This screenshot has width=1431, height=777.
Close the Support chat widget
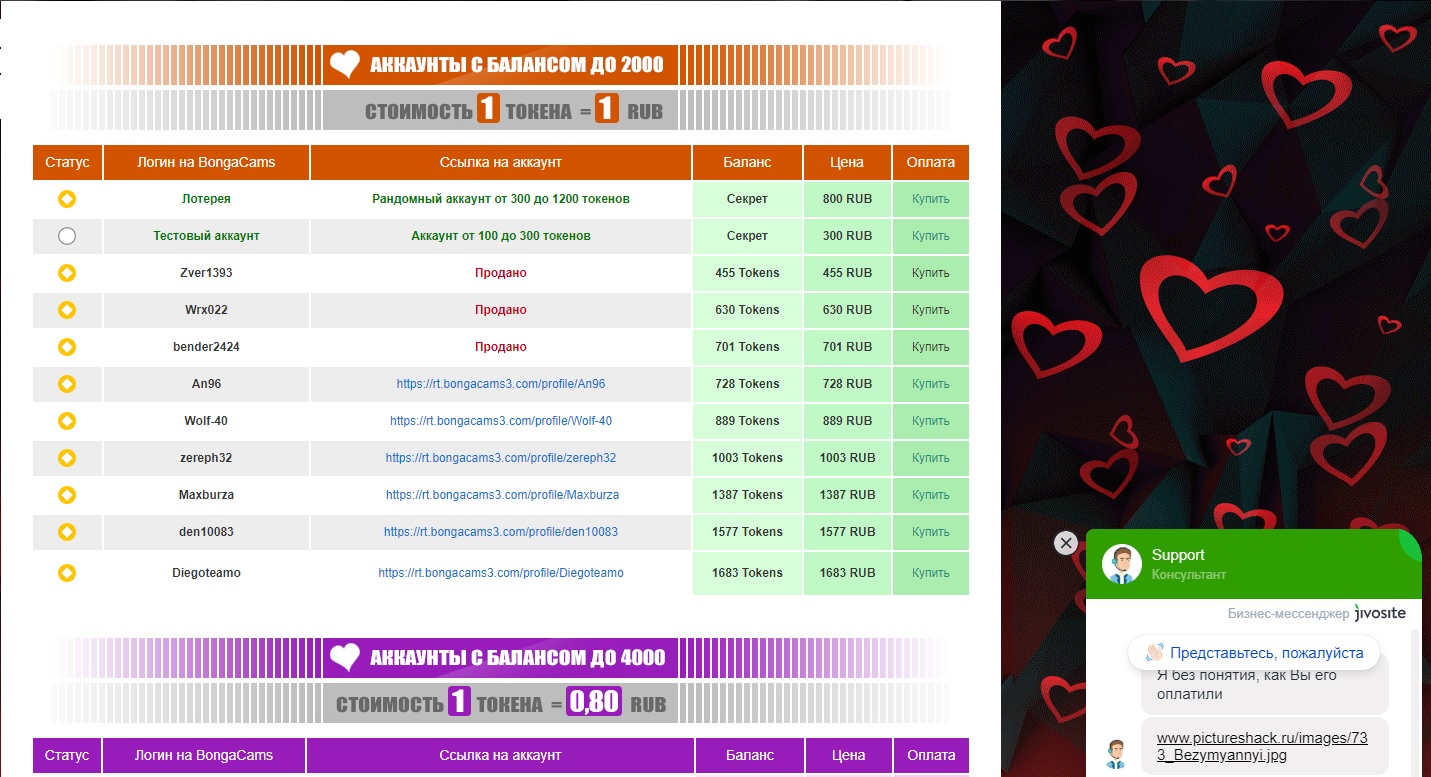[1066, 543]
